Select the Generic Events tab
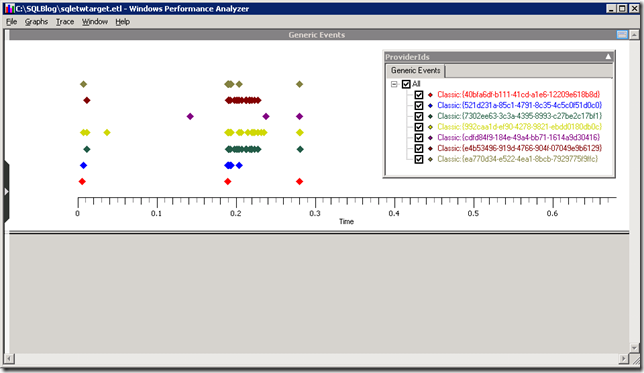The width and height of the screenshot is (644, 373). coord(416,71)
